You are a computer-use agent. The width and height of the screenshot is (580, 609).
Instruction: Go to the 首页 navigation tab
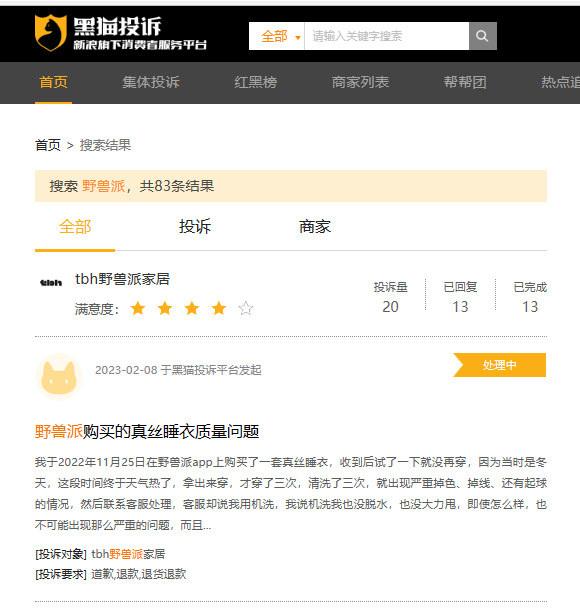click(53, 82)
